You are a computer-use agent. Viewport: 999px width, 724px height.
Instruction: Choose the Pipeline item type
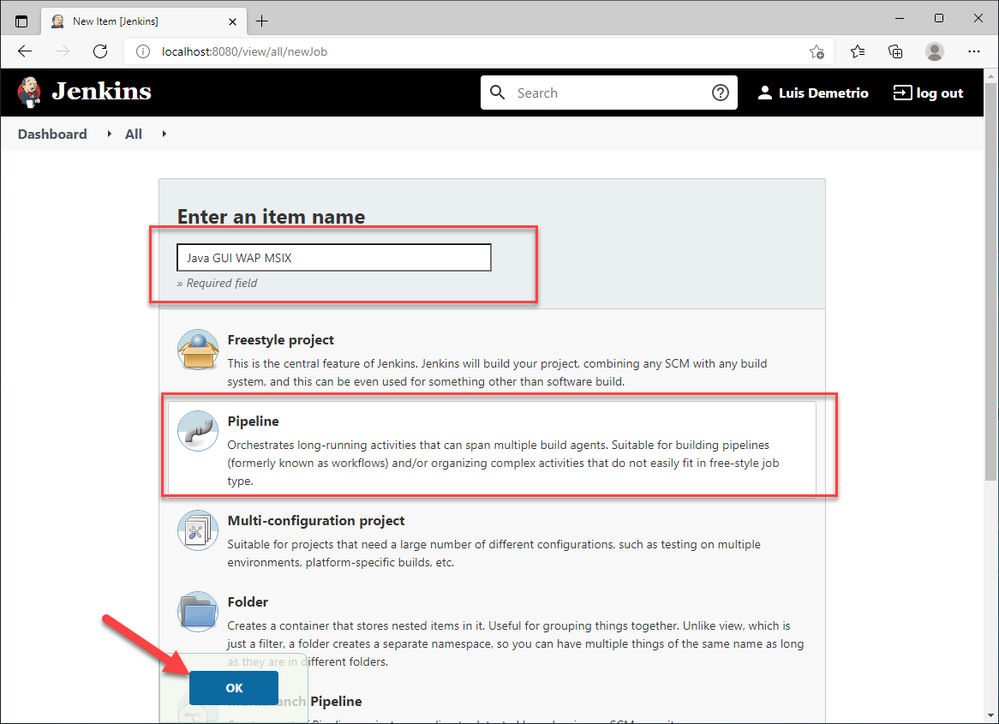point(491,449)
